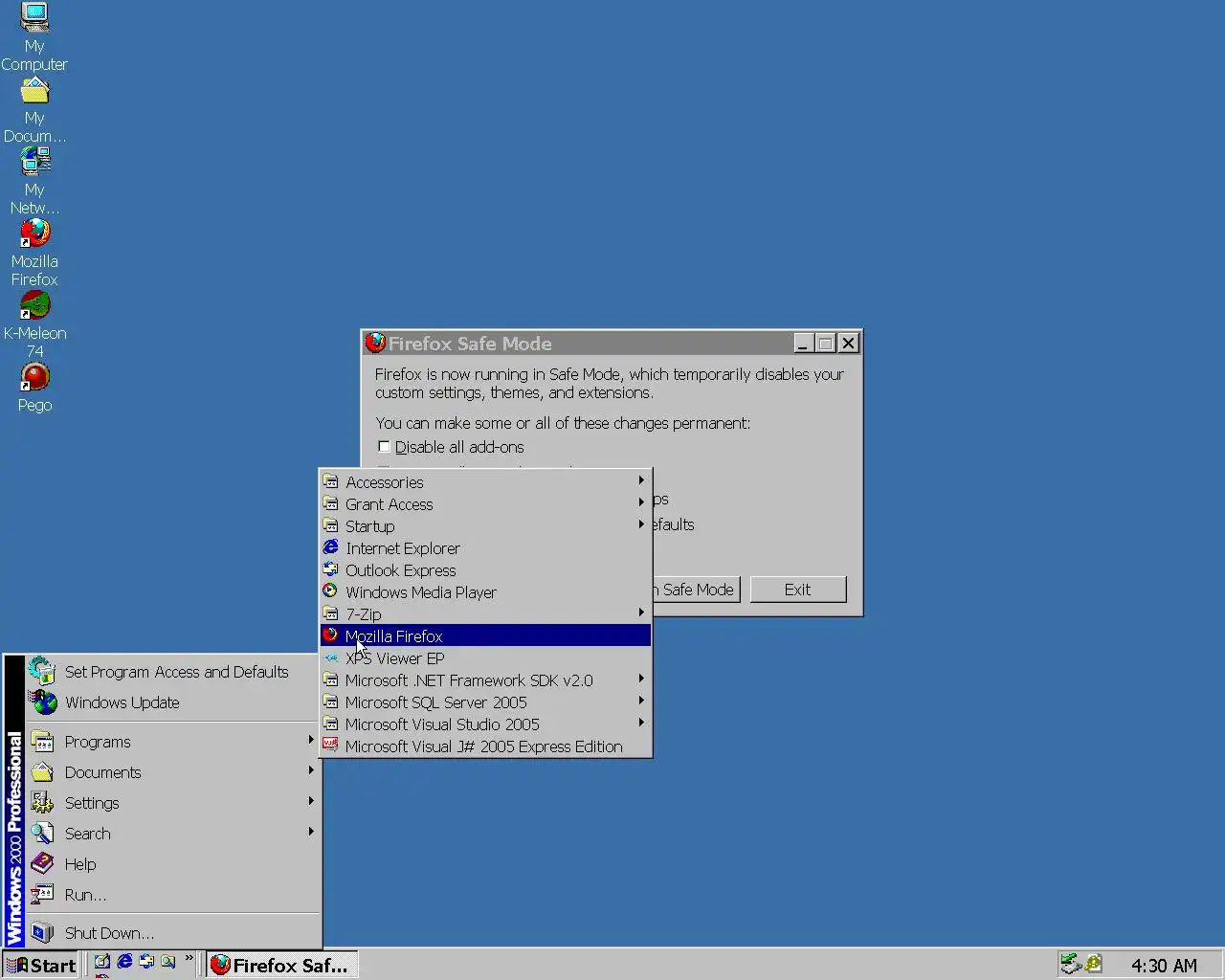
Task: Select the My Documents desktop icon
Action: pos(34,109)
